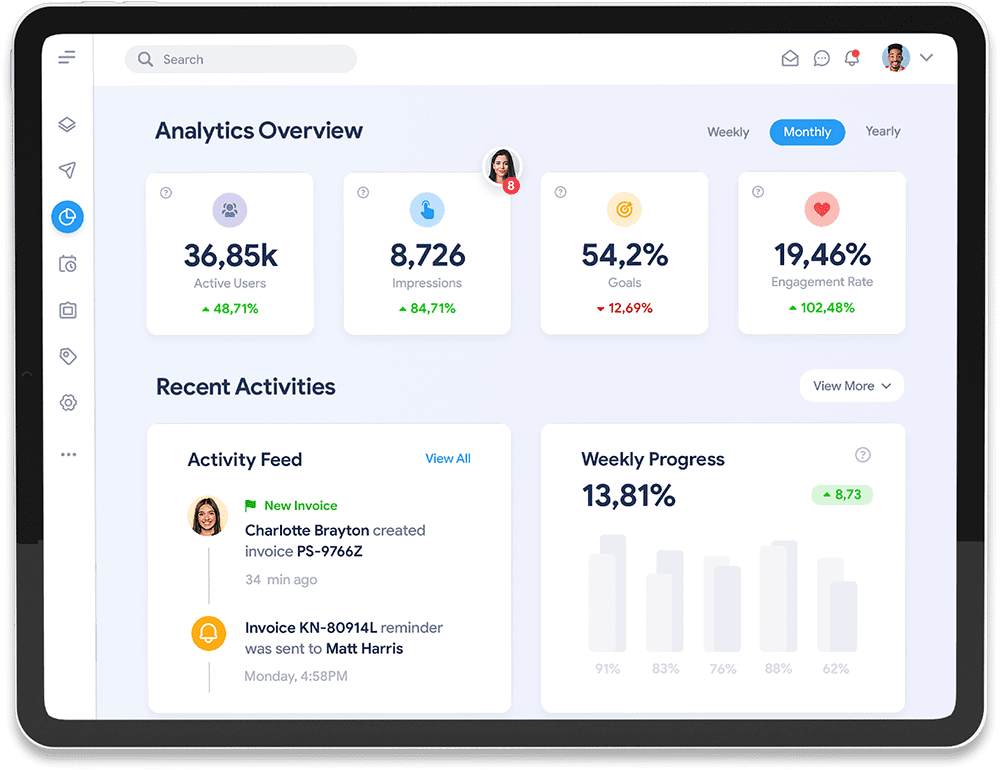The height and width of the screenshot is (770, 1000).
Task: Check notifications via the bell icon
Action: [x=852, y=58]
